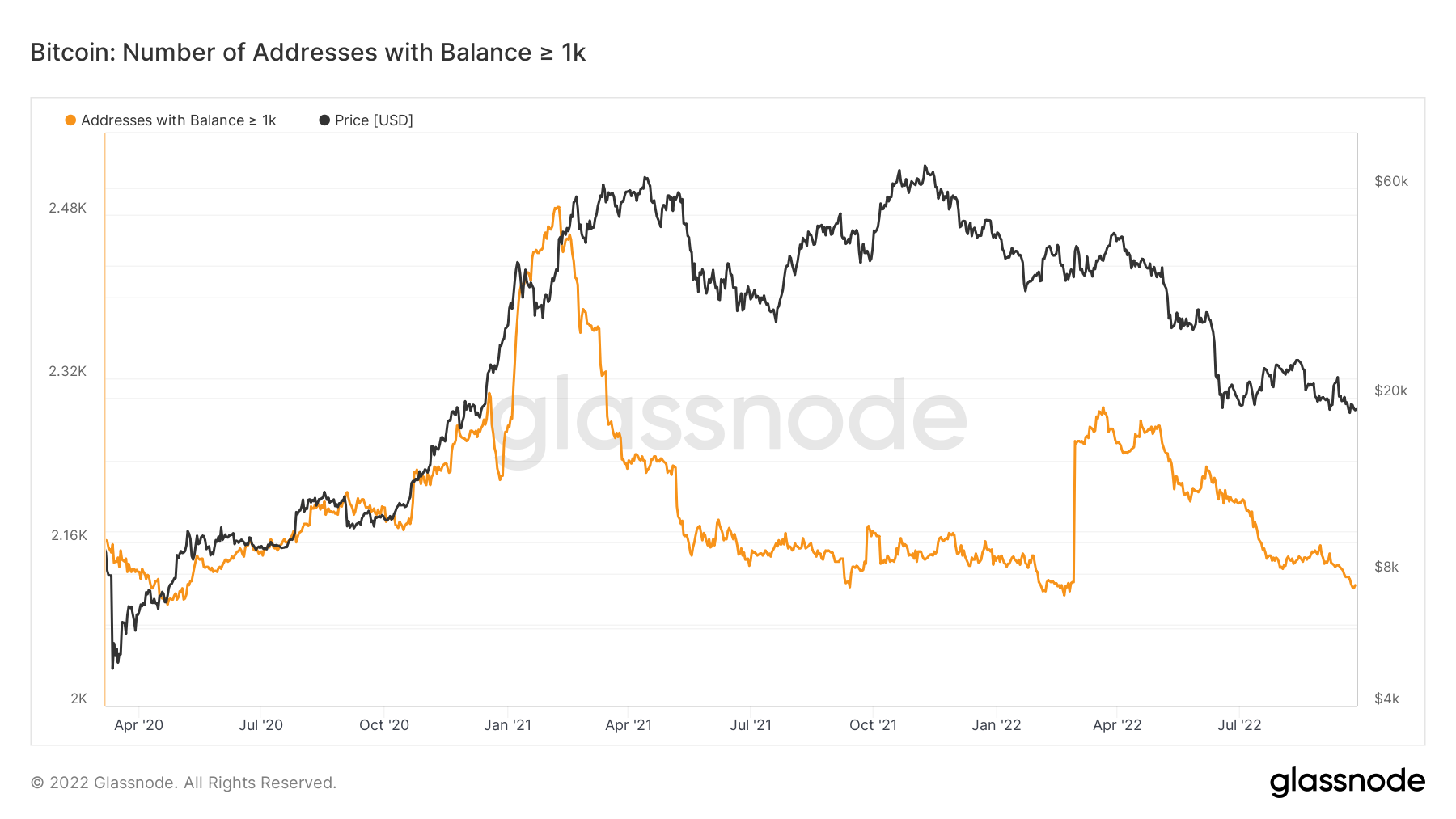Toggle the Addresses with Balance ≥ 1k series

click(x=178, y=120)
